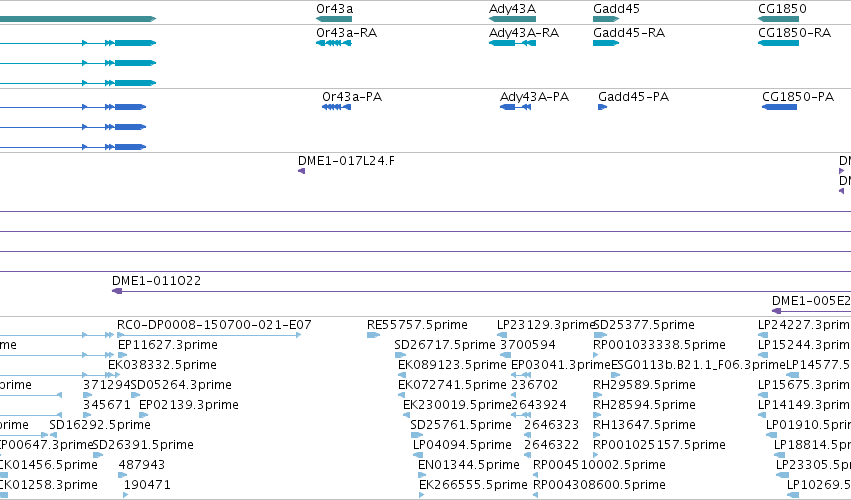Click the Or43a-RA transcript glyph
The width and height of the screenshot is (851, 500).
[x=334, y=43]
